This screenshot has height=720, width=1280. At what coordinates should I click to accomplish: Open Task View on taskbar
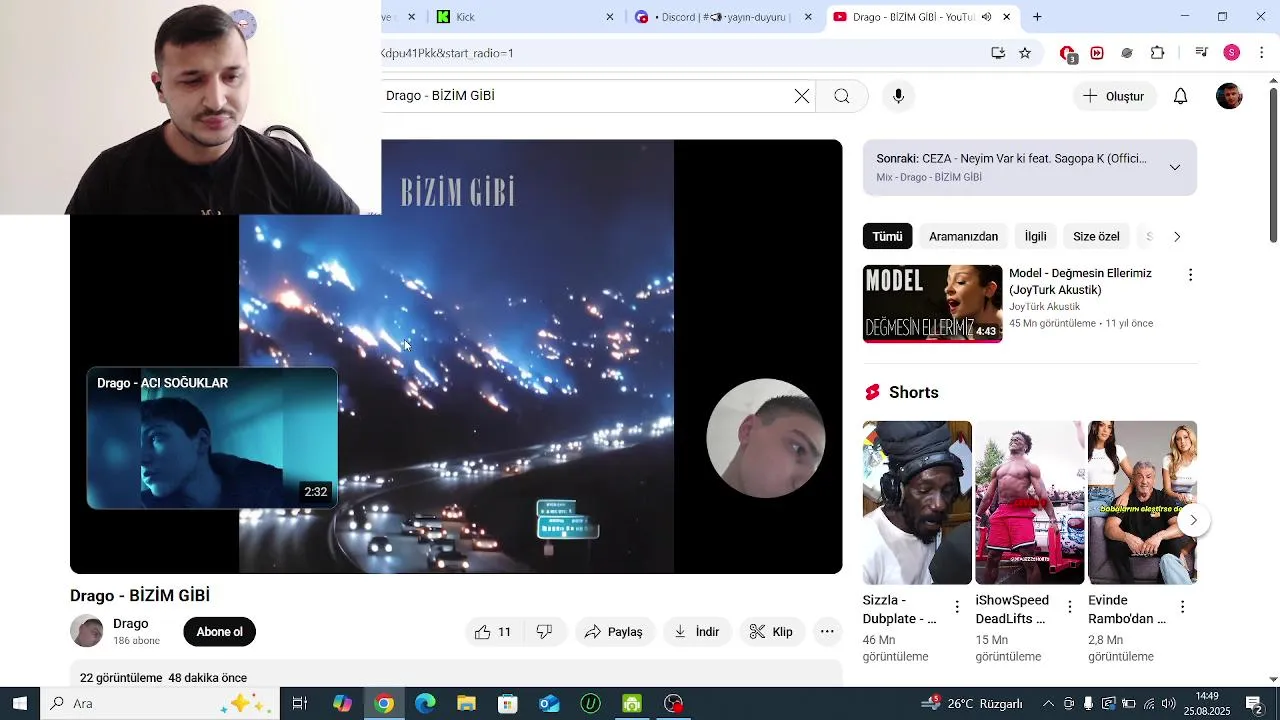click(x=299, y=704)
